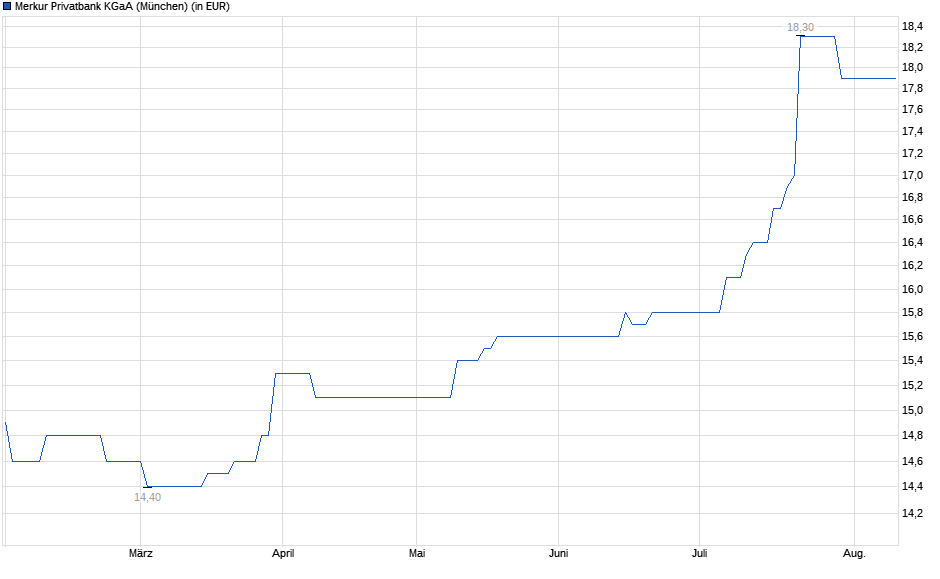Image resolution: width=940 pixels, height=579 pixels.
Task: Click the 15,6 y-axis value
Action: pos(912,337)
